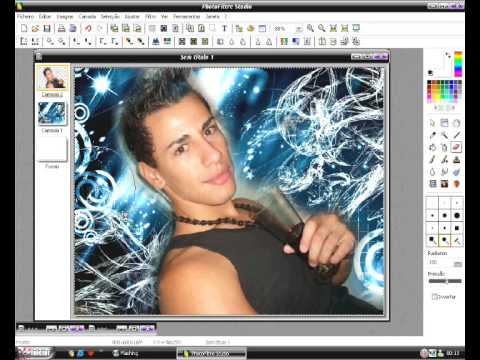Choose the Clone stamp tool
This screenshot has height=360, width=480.
click(x=456, y=159)
